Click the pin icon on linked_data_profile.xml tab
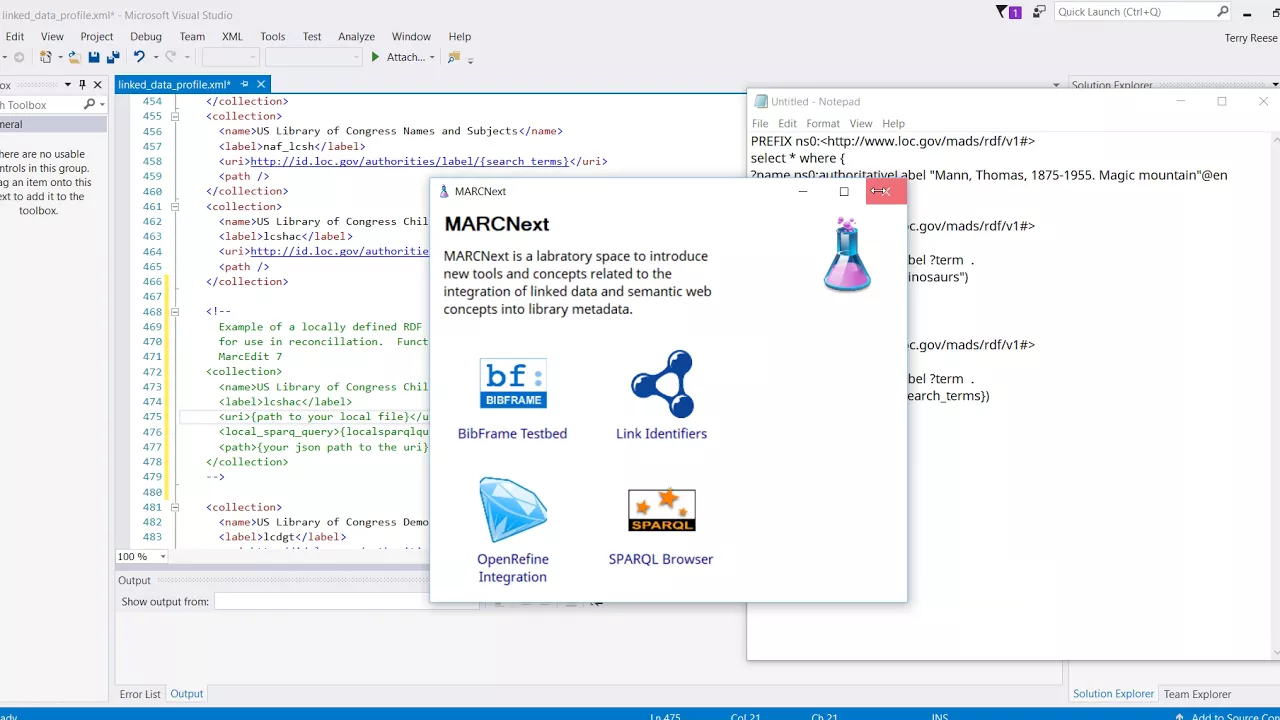The image size is (1280, 720). coord(245,85)
